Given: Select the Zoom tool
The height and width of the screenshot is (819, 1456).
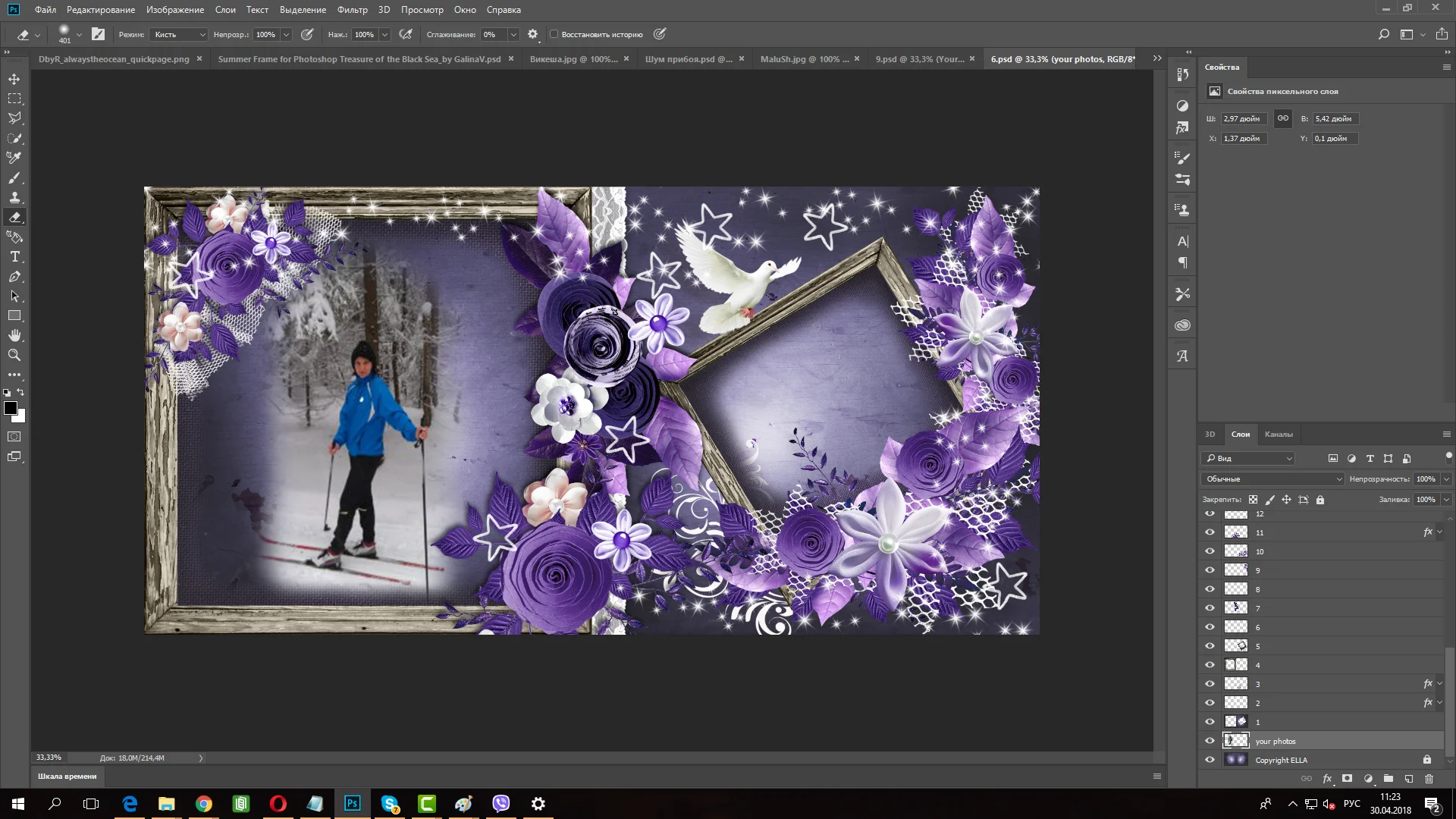Looking at the screenshot, I should pos(14,355).
